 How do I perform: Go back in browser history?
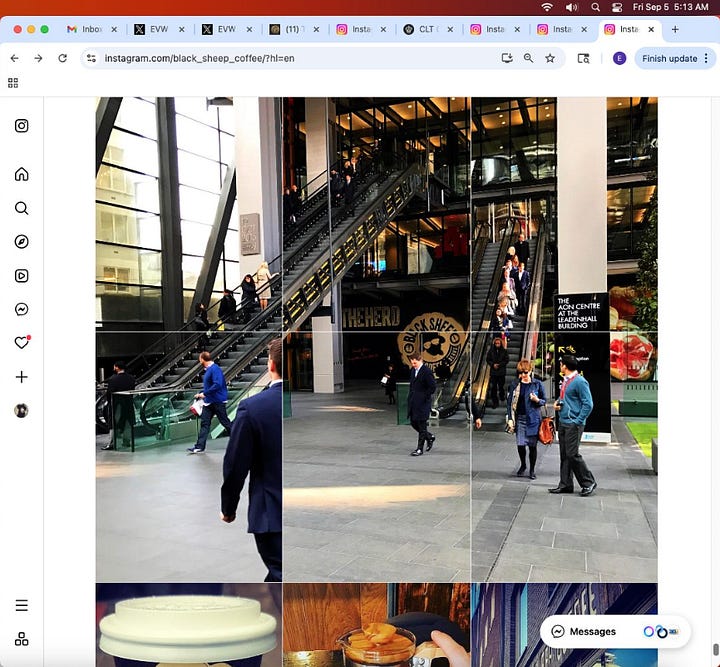15,58
